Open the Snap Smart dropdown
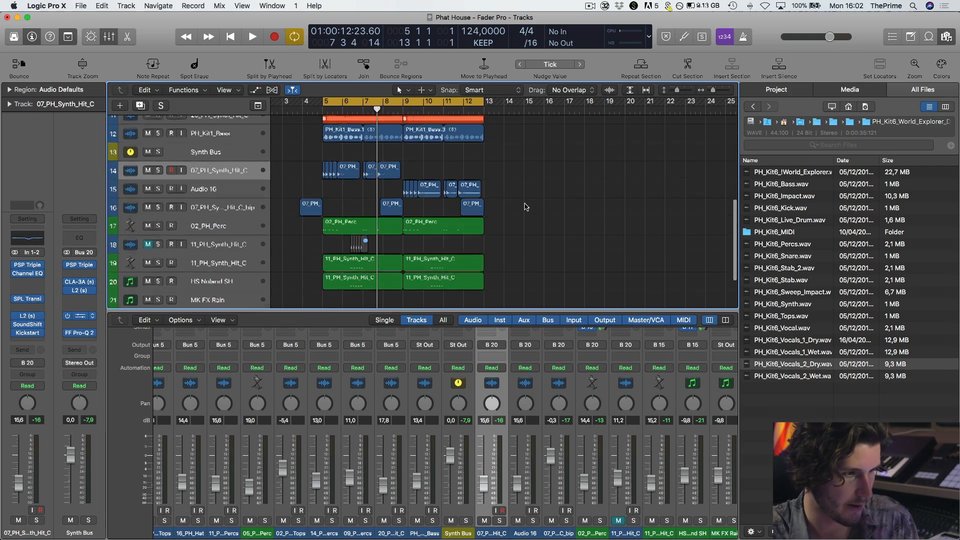This screenshot has height=540, width=960. click(492, 90)
